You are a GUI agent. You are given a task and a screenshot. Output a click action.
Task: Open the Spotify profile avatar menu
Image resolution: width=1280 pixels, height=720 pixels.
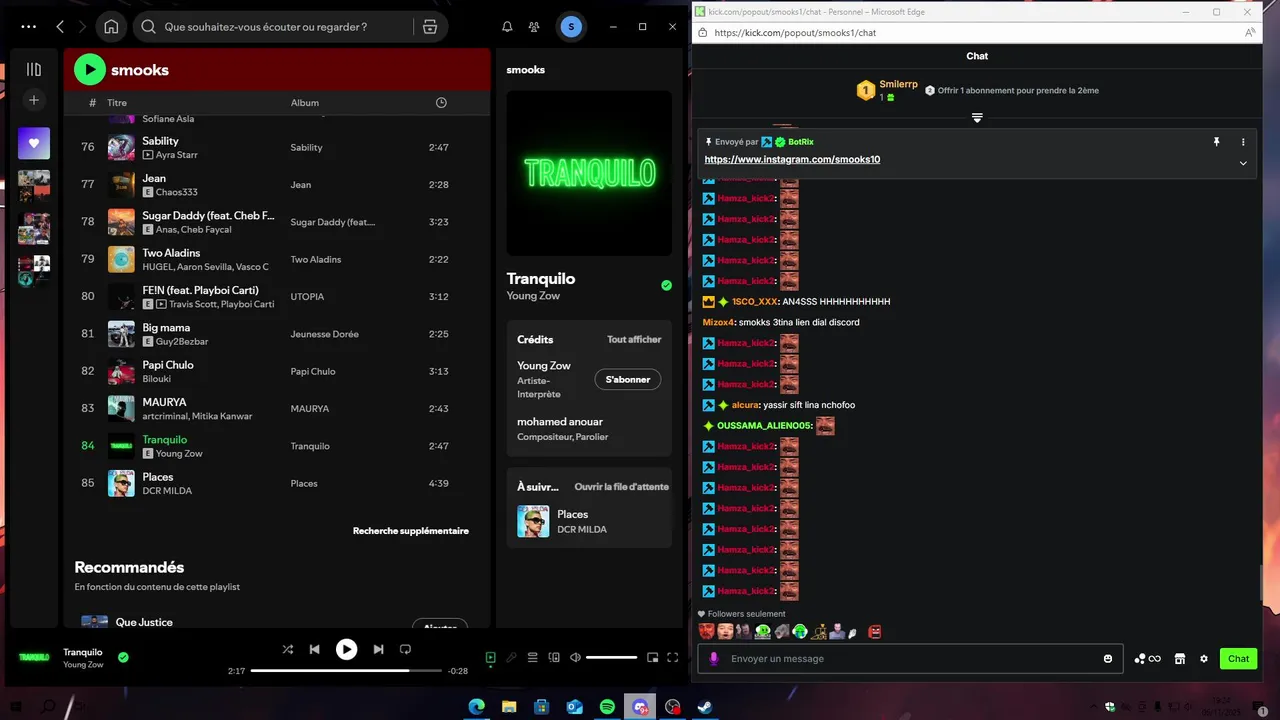pyautogui.click(x=571, y=27)
